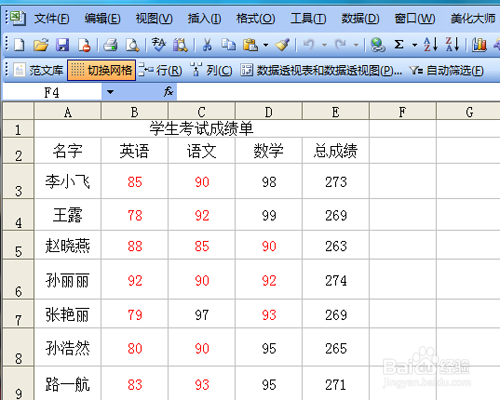Click the 列(C) column button
The width and height of the screenshot is (500, 400).
211,70
